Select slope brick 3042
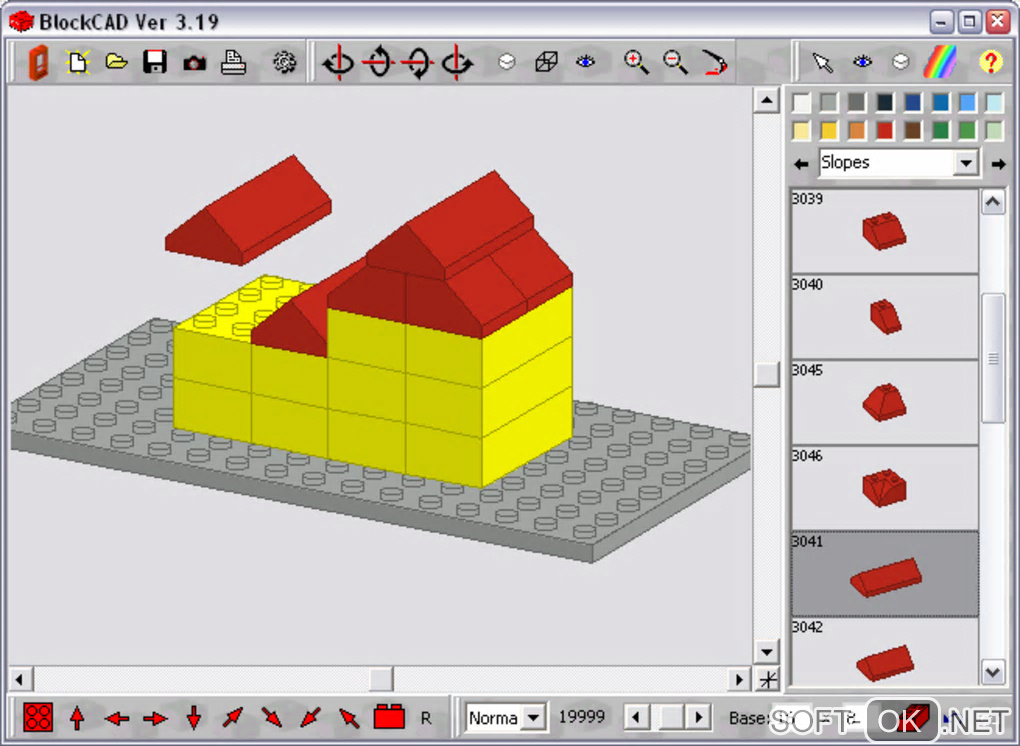 (885, 652)
